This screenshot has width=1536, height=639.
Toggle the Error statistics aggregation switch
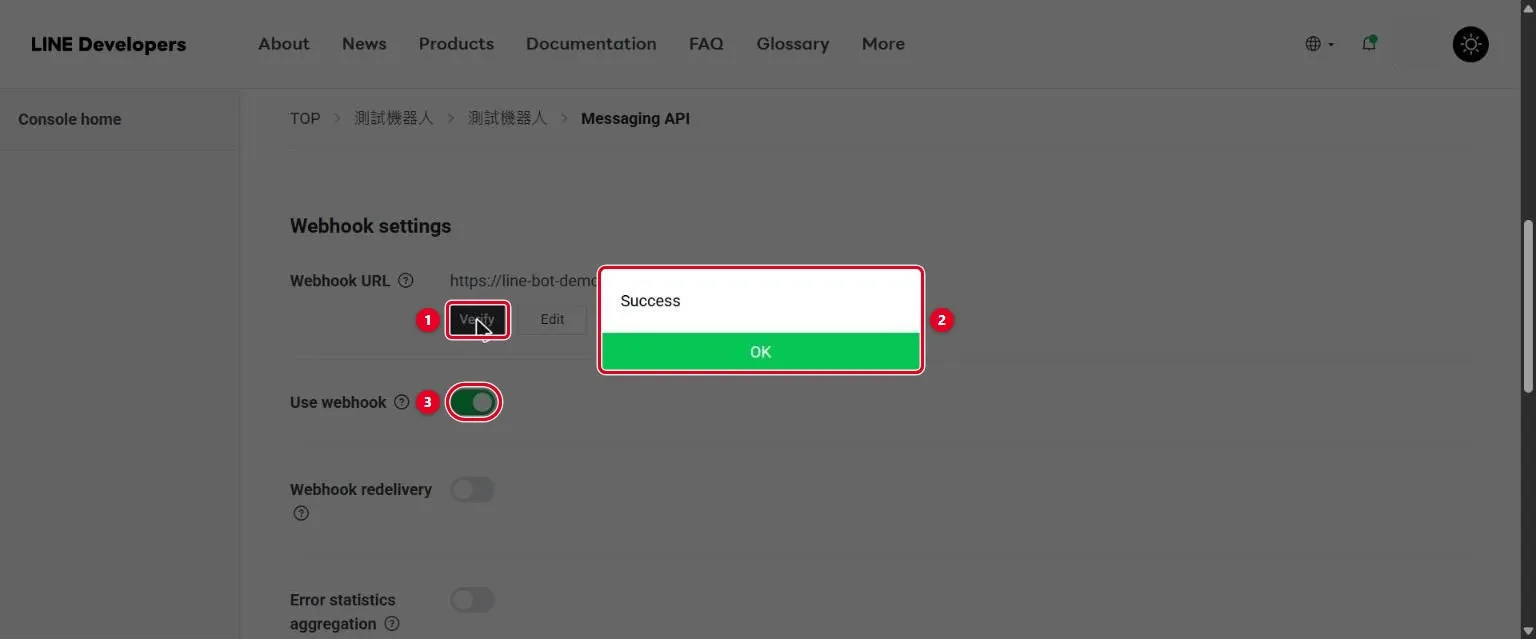(x=472, y=600)
